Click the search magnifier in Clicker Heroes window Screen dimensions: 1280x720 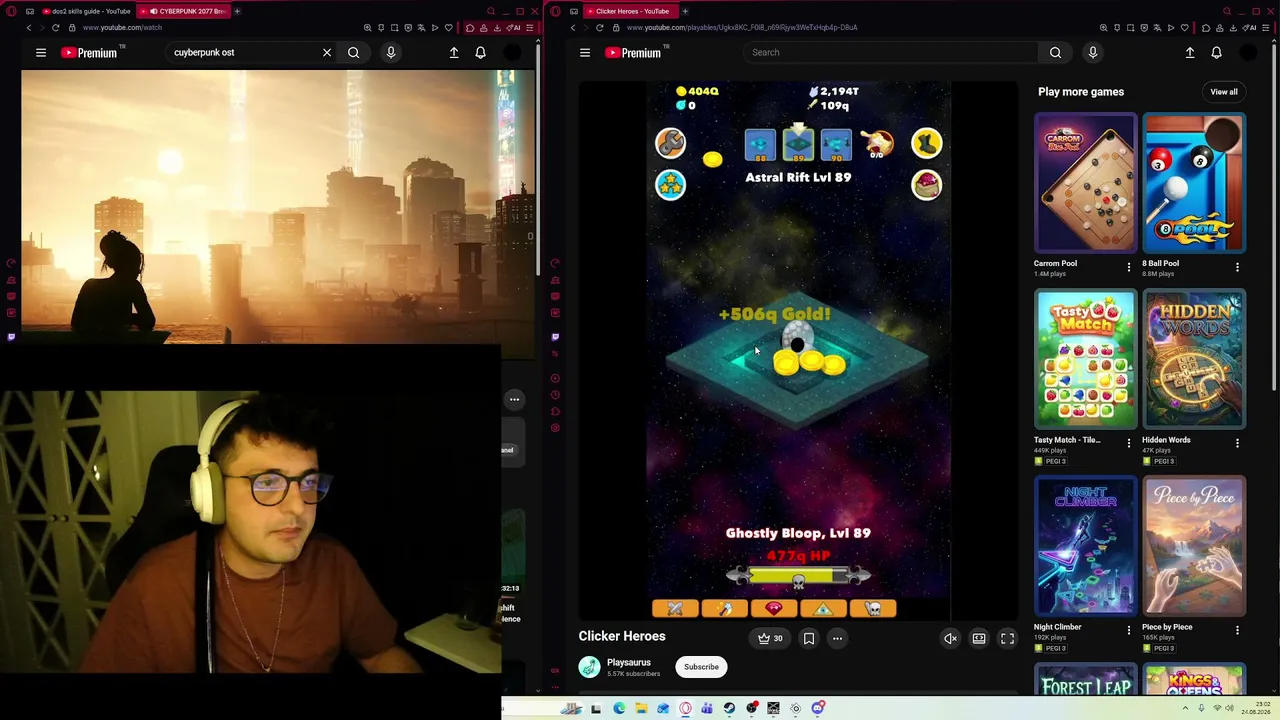click(x=1055, y=53)
